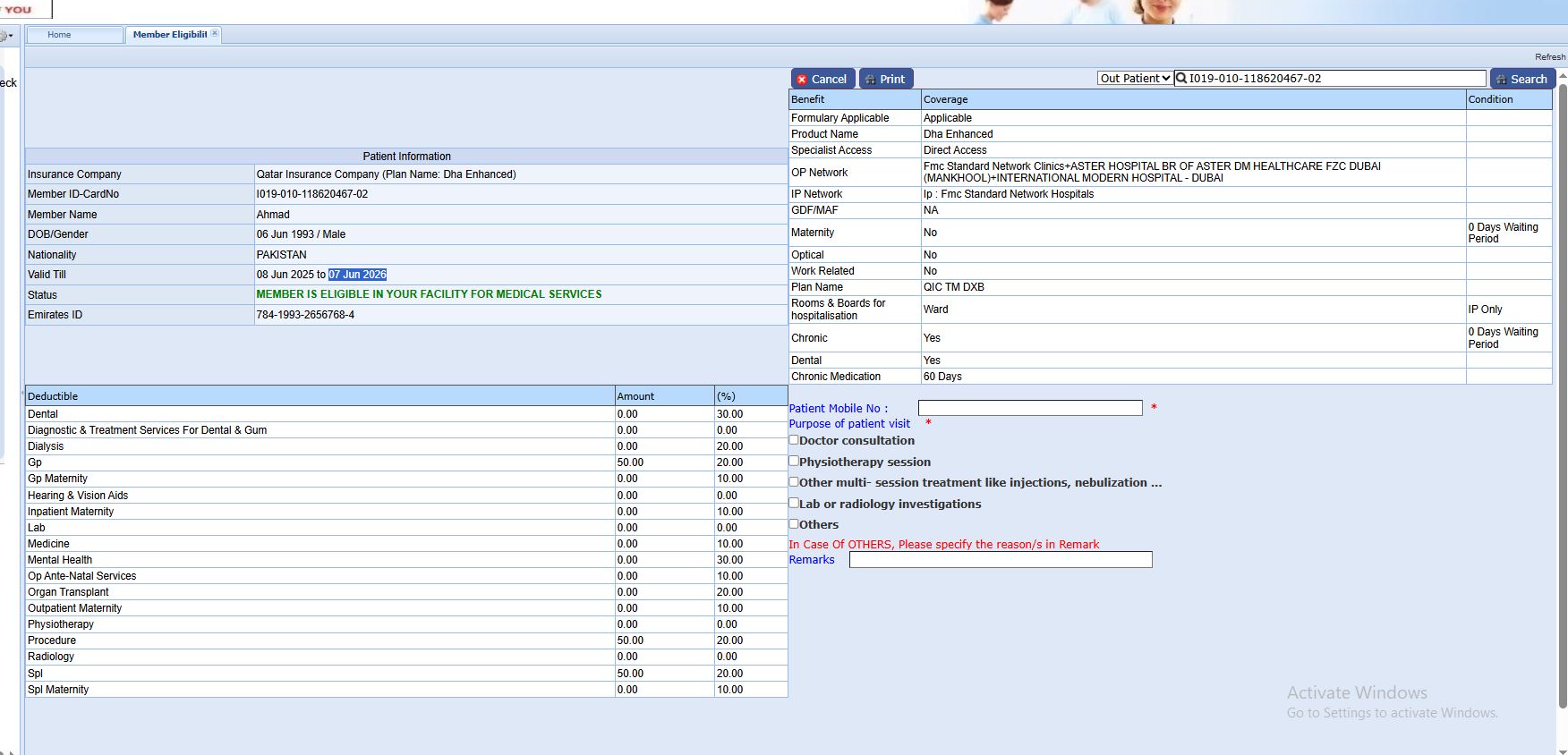Image resolution: width=1568 pixels, height=755 pixels.
Task: Click the member ID search field
Action: coord(1335,78)
